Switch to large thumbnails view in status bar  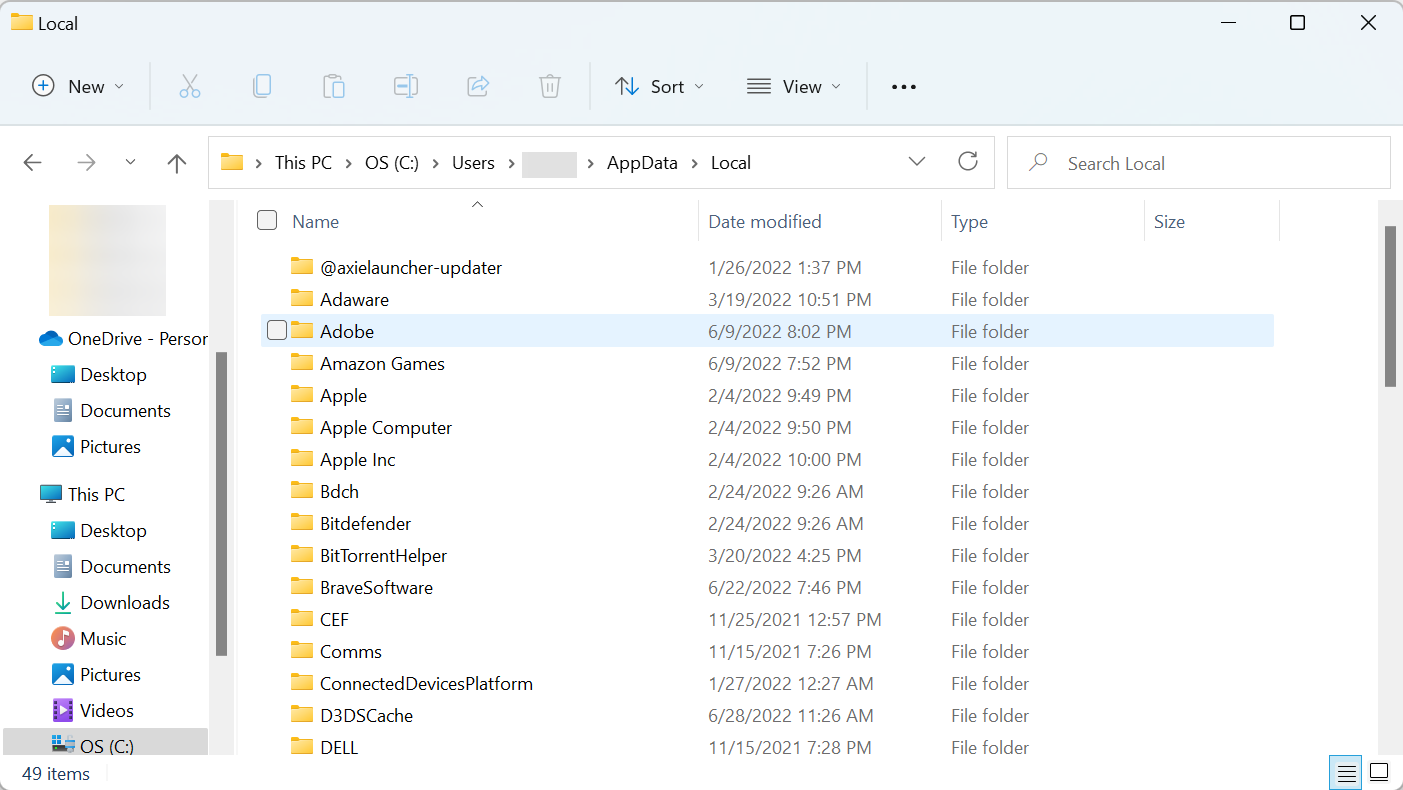tap(1379, 773)
